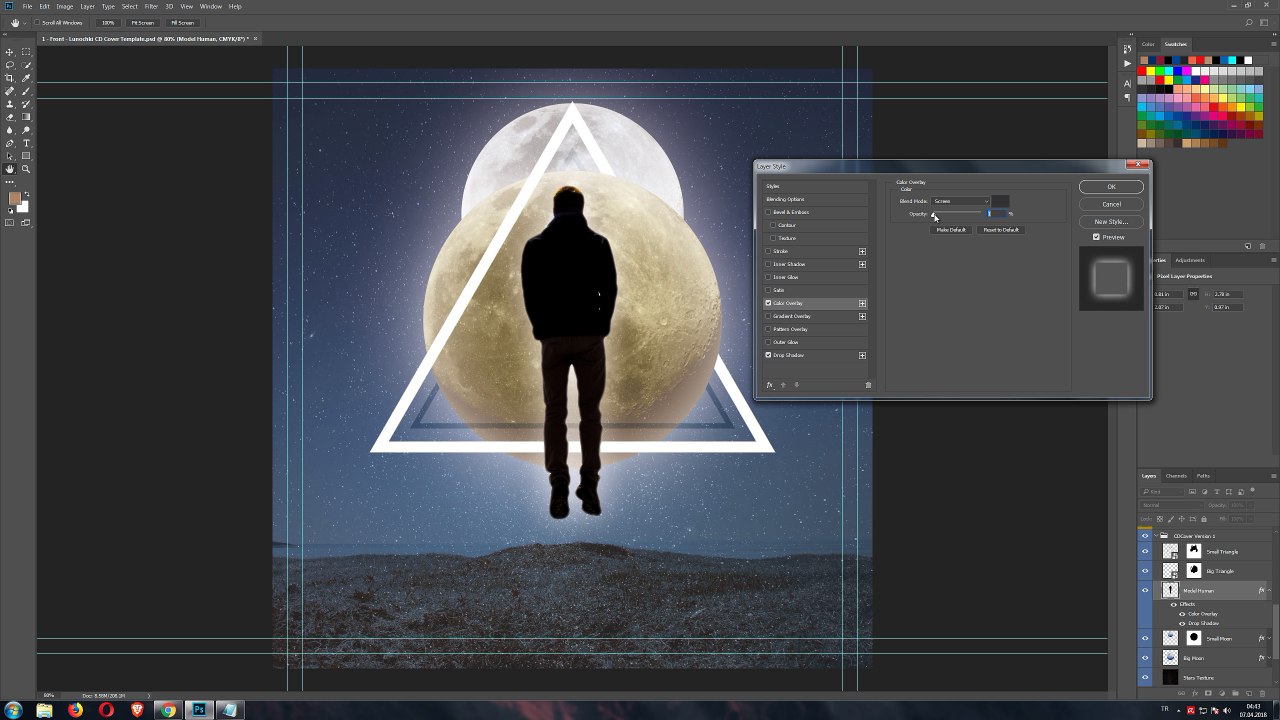Toggle Scroll All Windows checkbox
The width and height of the screenshot is (1280, 720).
(38, 22)
